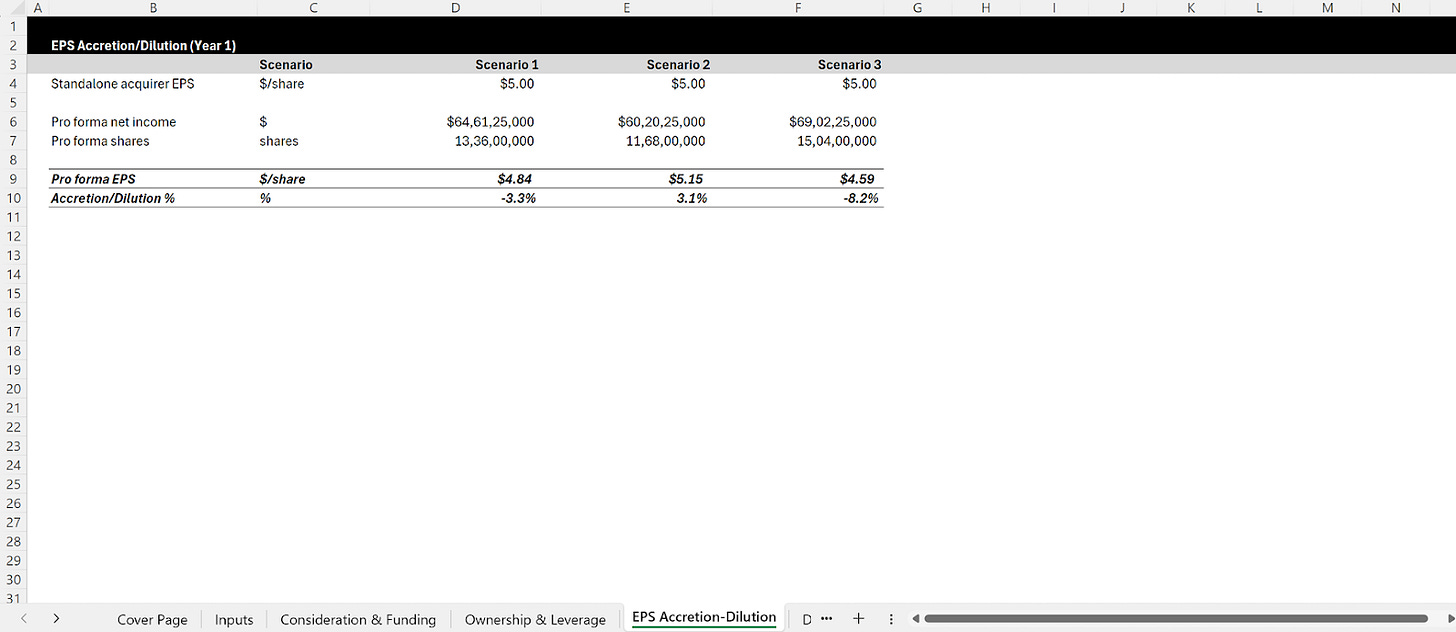Click the 'Pro forma shares' label cell

tap(100, 141)
